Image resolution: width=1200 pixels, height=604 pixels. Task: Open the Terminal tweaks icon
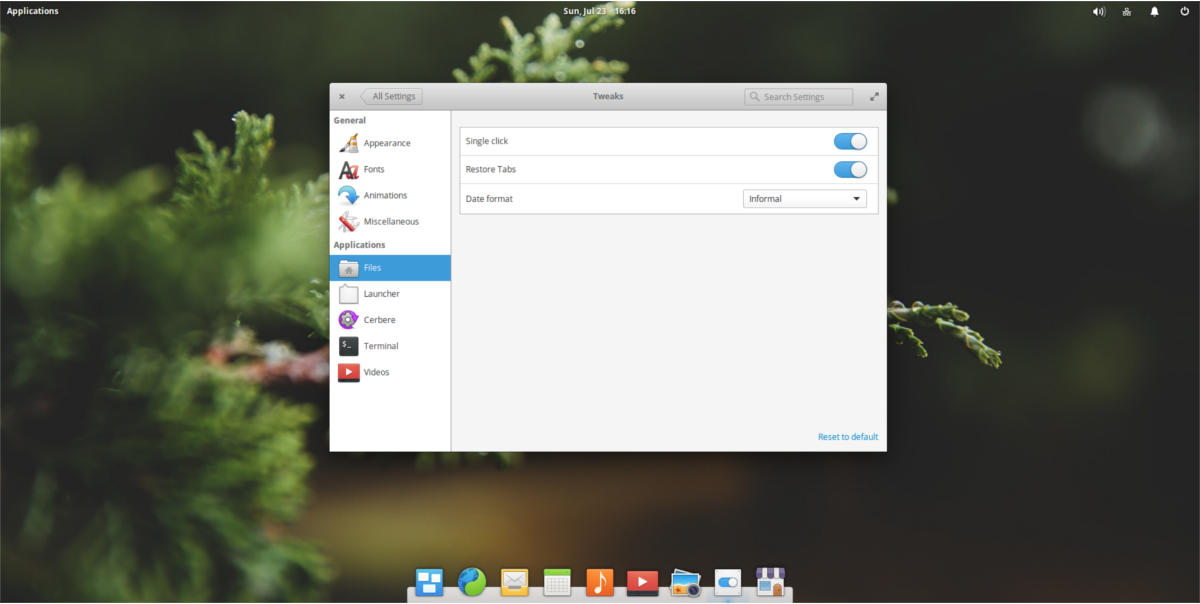[x=348, y=346]
